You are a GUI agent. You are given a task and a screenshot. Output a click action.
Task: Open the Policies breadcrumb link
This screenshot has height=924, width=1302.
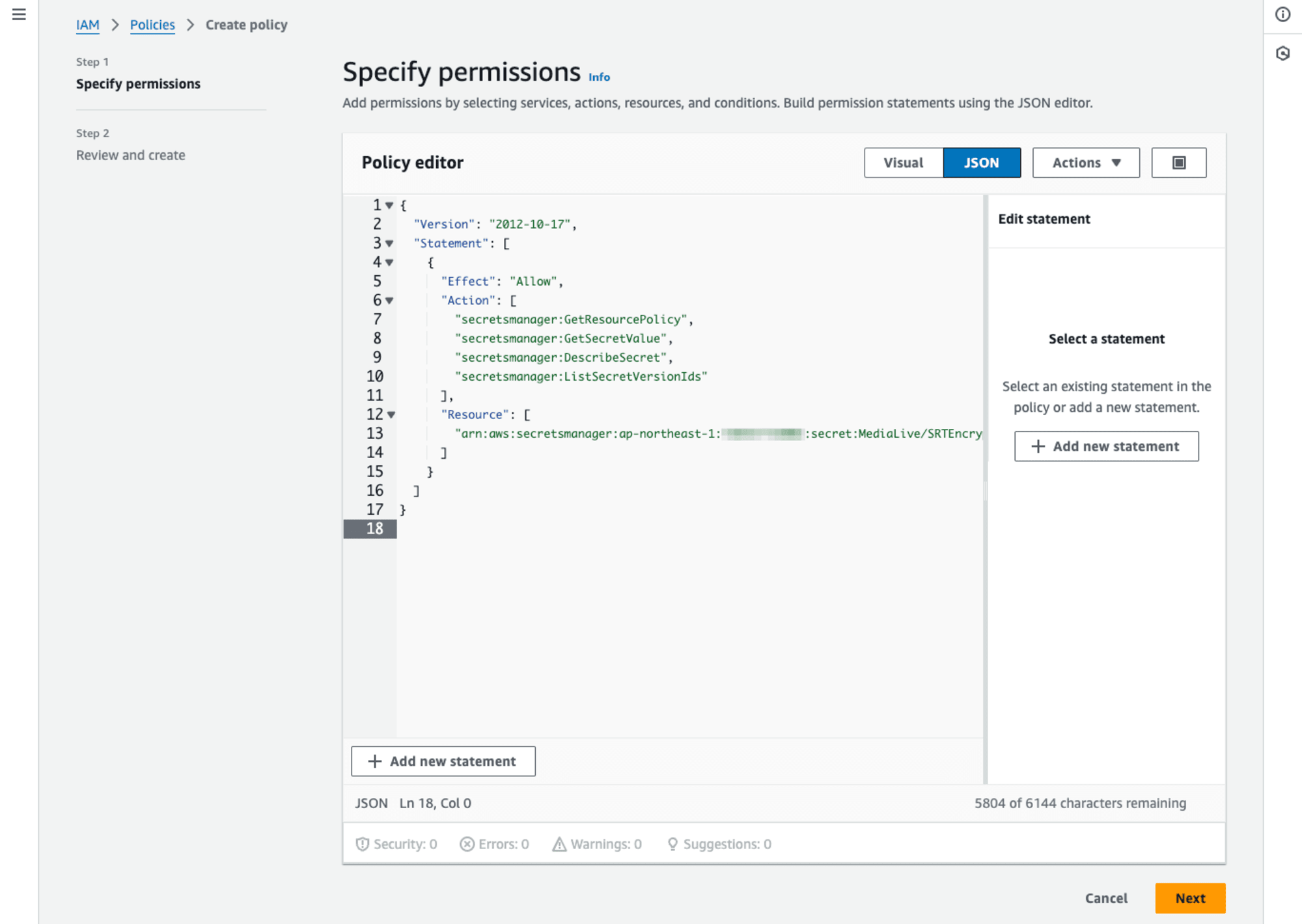(152, 25)
